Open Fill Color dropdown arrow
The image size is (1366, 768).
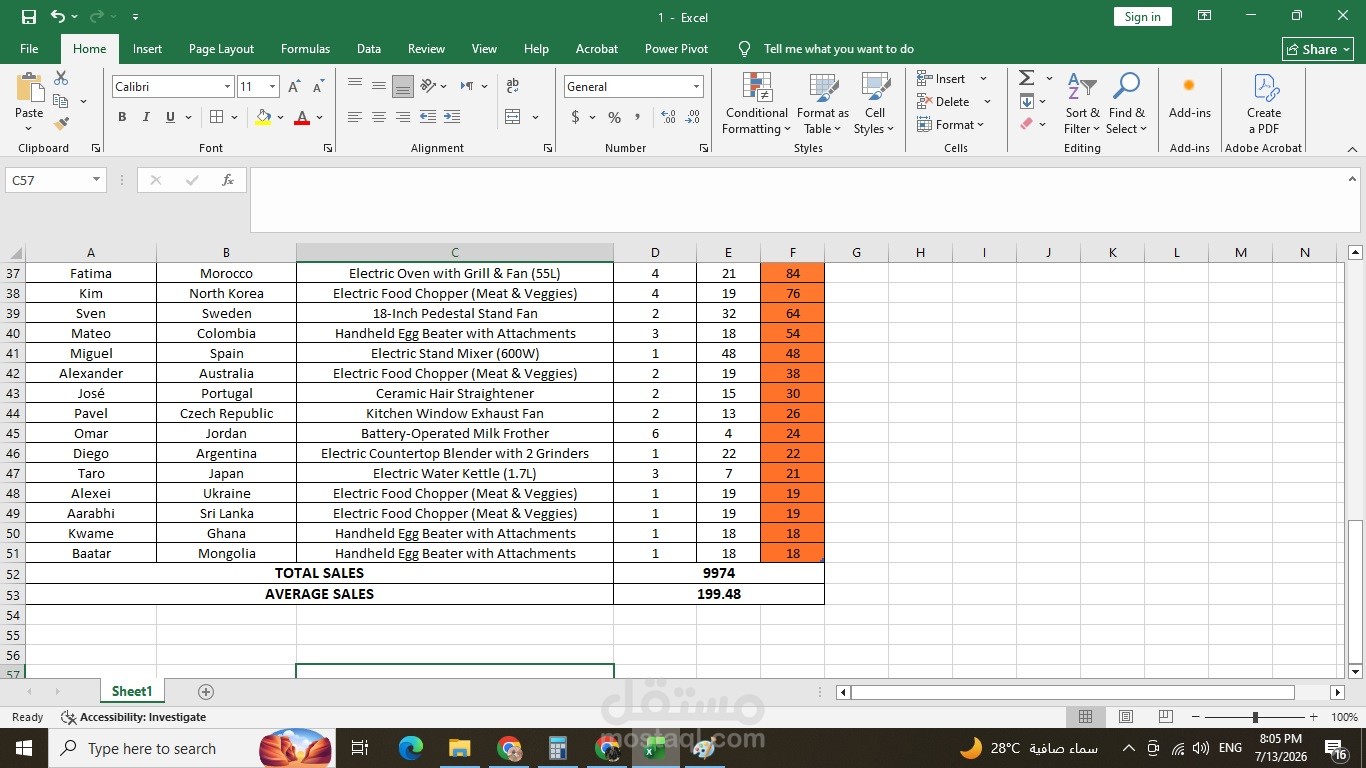coord(280,117)
